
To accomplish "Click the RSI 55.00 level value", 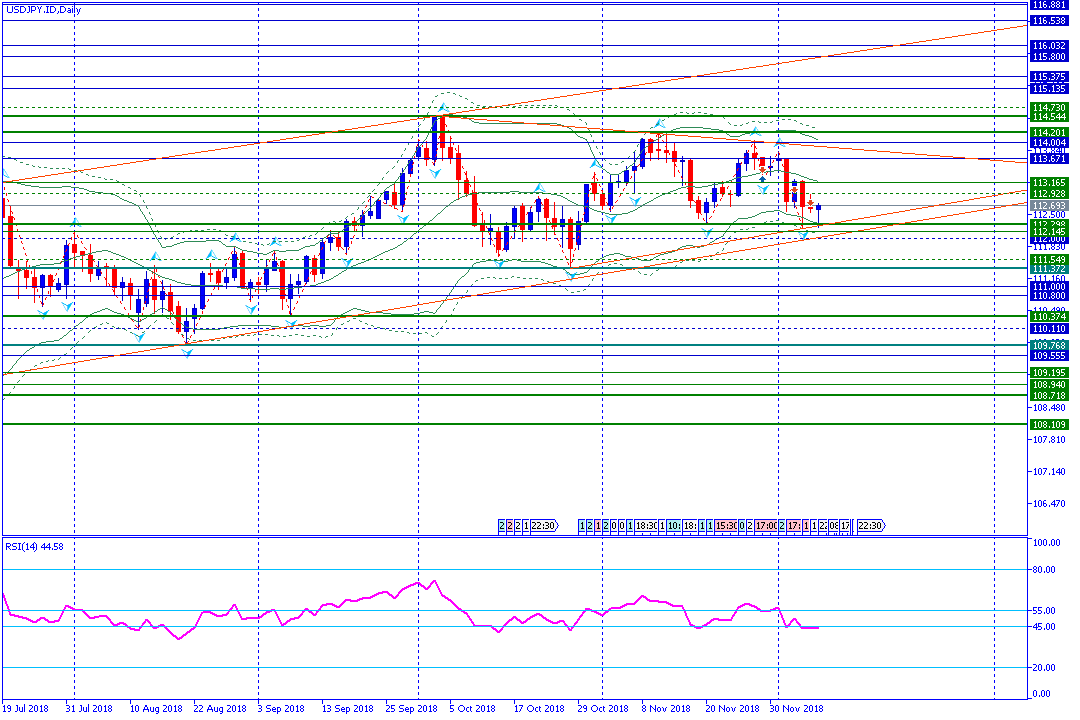I will [1045, 610].
